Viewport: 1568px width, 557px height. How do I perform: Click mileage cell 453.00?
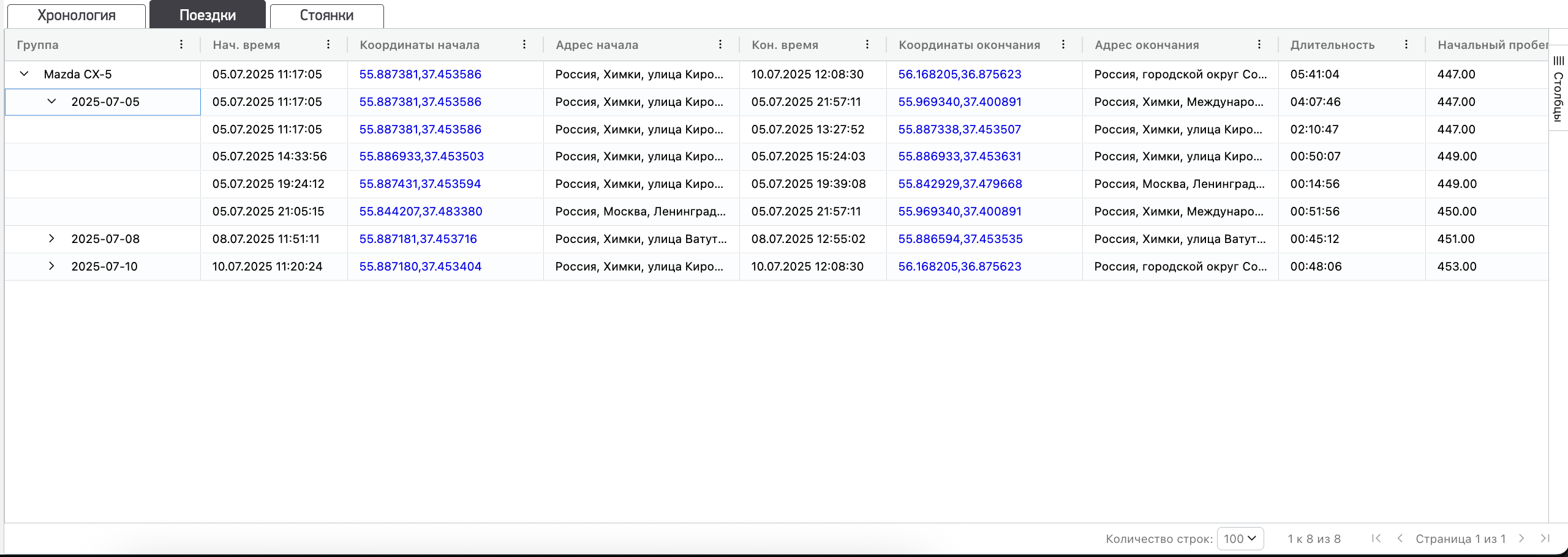coord(1487,266)
